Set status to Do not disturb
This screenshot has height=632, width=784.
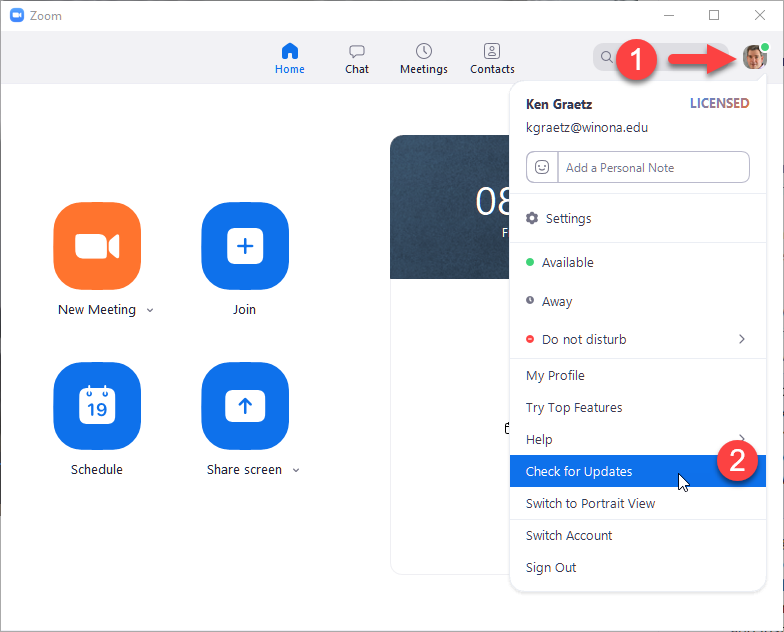tap(583, 340)
